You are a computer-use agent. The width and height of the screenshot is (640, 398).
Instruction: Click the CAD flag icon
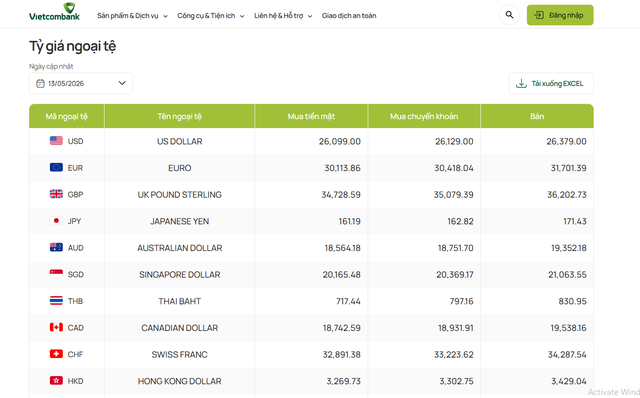pyautogui.click(x=56, y=327)
